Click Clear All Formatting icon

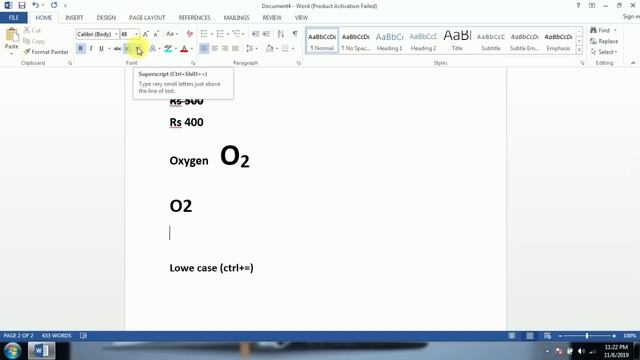[x=189, y=34]
